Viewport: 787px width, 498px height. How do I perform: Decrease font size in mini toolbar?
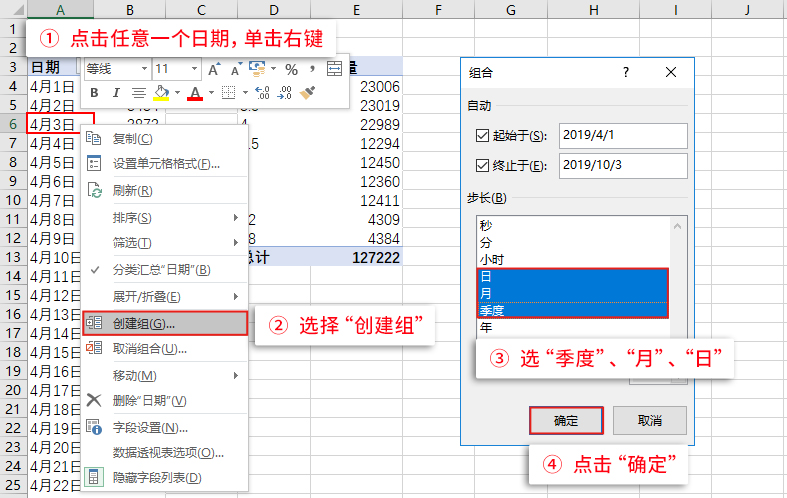(x=236, y=69)
